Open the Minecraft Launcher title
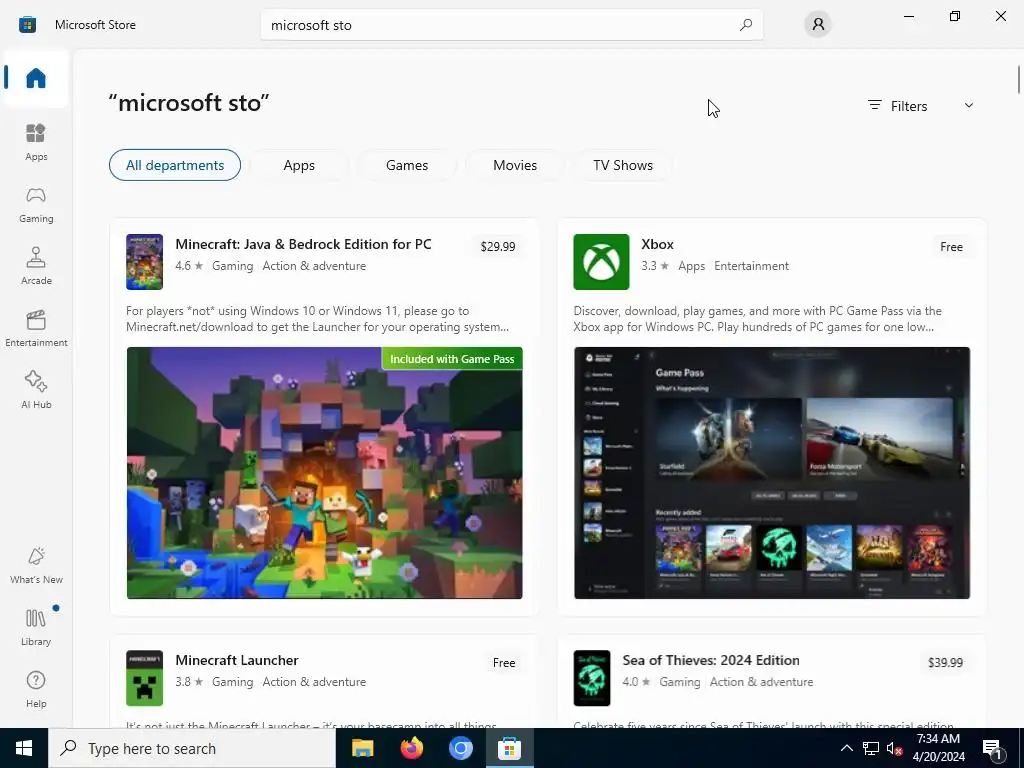The height and width of the screenshot is (768, 1024). 236,660
